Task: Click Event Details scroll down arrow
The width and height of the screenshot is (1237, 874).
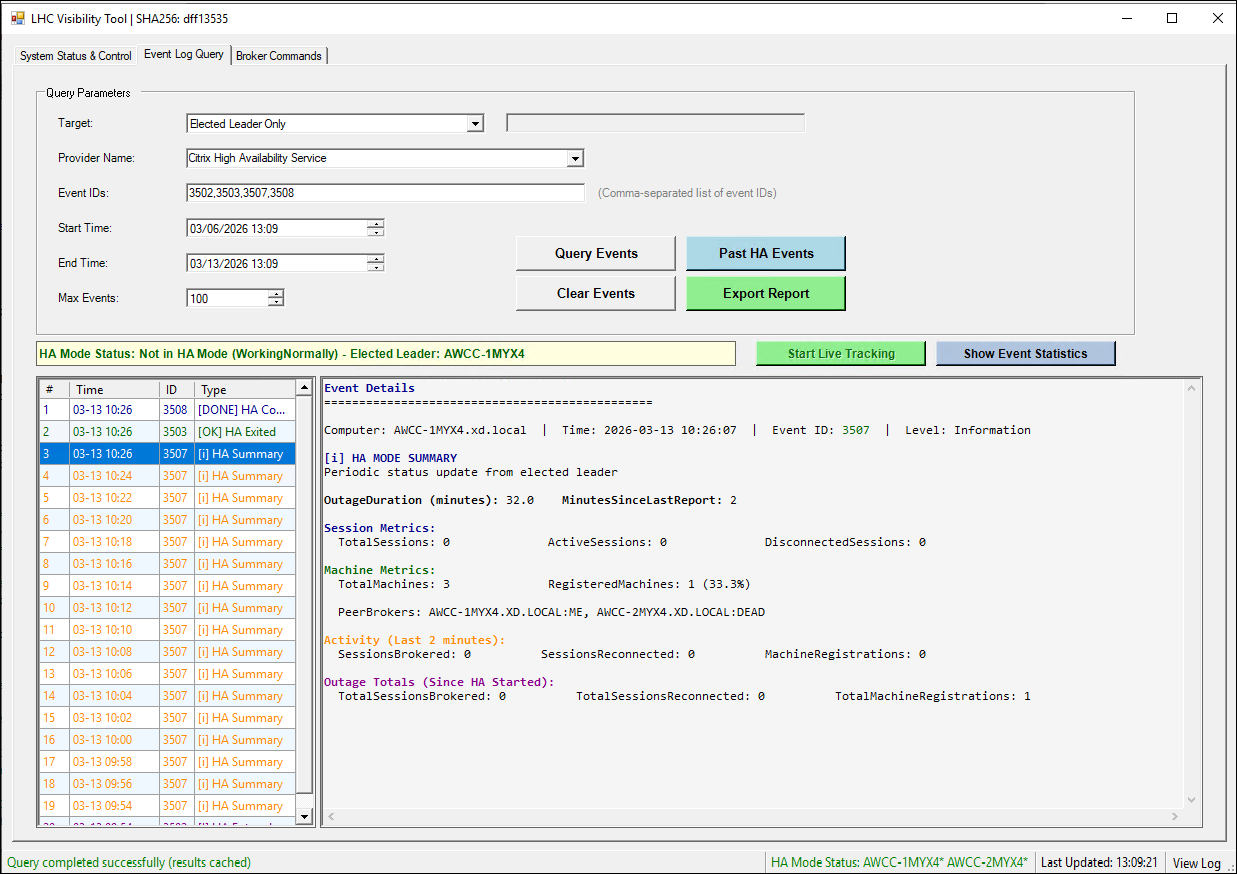Action: point(1191,800)
